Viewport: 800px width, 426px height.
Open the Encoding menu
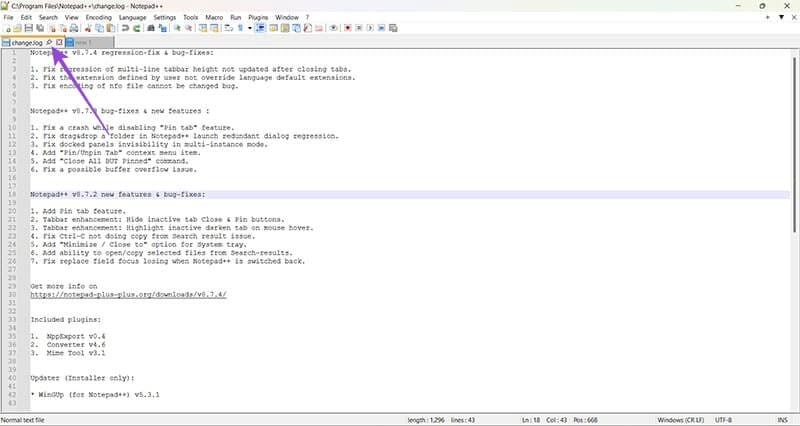pyautogui.click(x=98, y=17)
